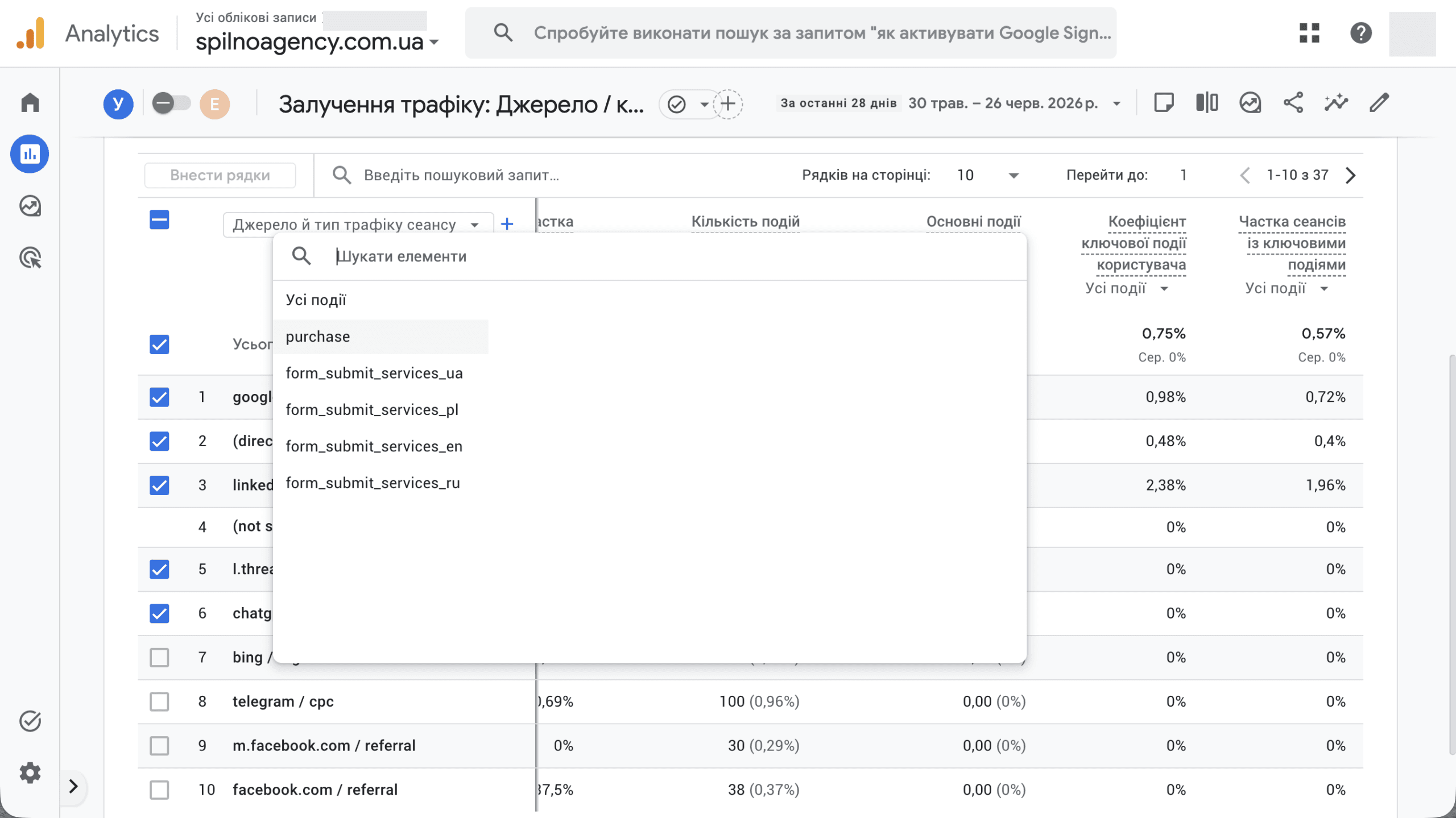1456x818 pixels.
Task: Open the spilnoagency.com.ua property selector
Action: pos(317,41)
